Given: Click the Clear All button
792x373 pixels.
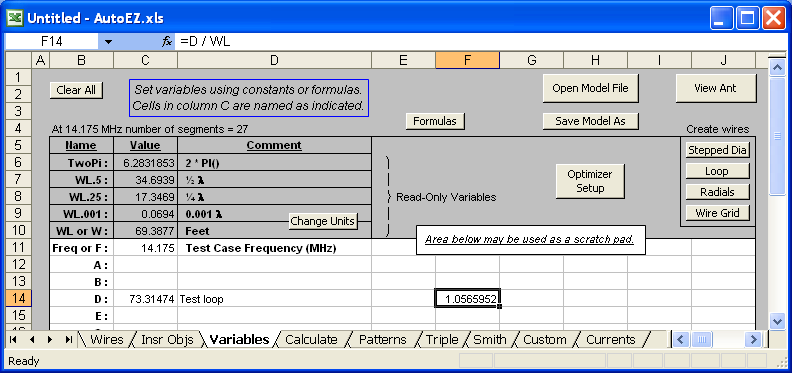Looking at the screenshot, I should [76, 90].
